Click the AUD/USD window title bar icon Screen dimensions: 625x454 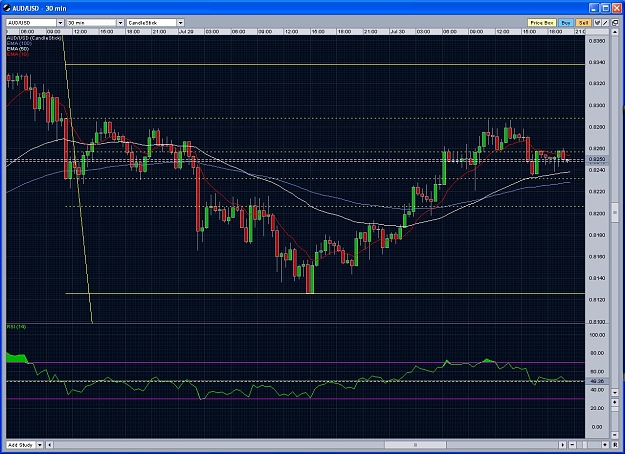7,8
